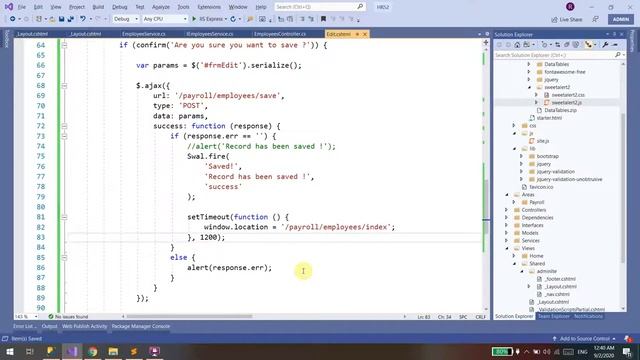Screen dimensions: 640x360
Task: Click the Visual Studio taskbar icon
Action: [x=72, y=351]
